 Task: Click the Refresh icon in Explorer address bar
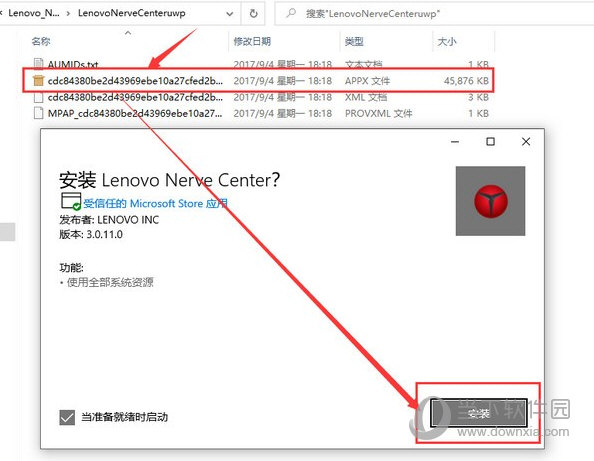click(253, 14)
